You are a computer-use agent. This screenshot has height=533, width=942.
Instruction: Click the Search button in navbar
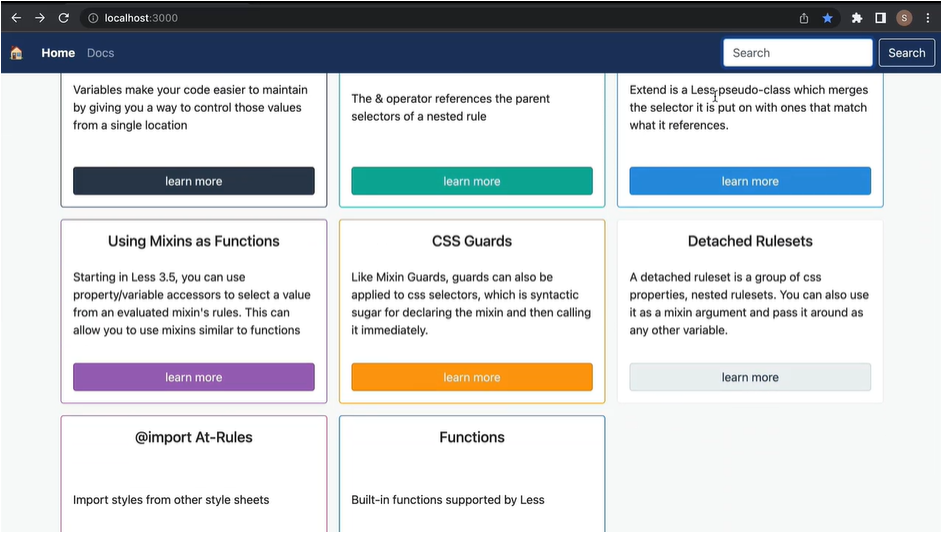[907, 53]
